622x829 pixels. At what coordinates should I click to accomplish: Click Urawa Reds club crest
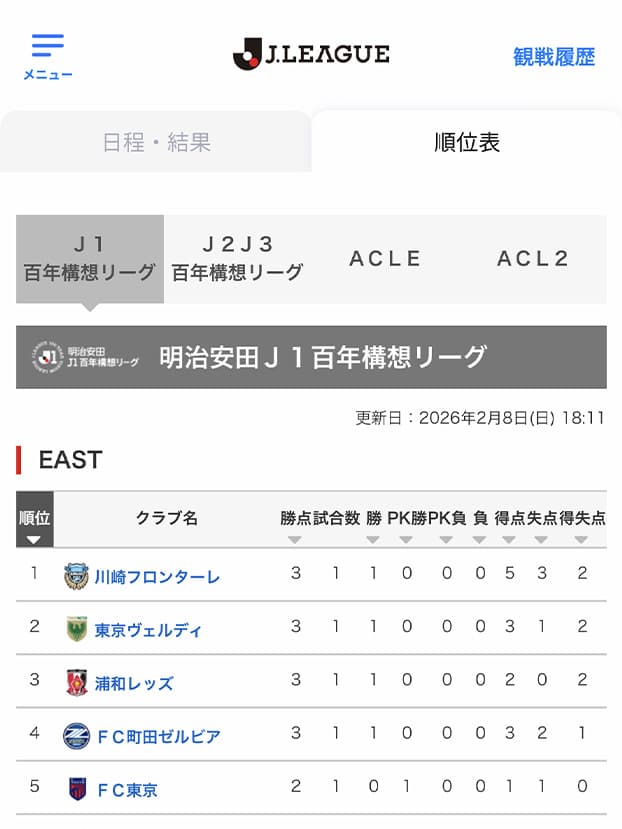pos(76,682)
